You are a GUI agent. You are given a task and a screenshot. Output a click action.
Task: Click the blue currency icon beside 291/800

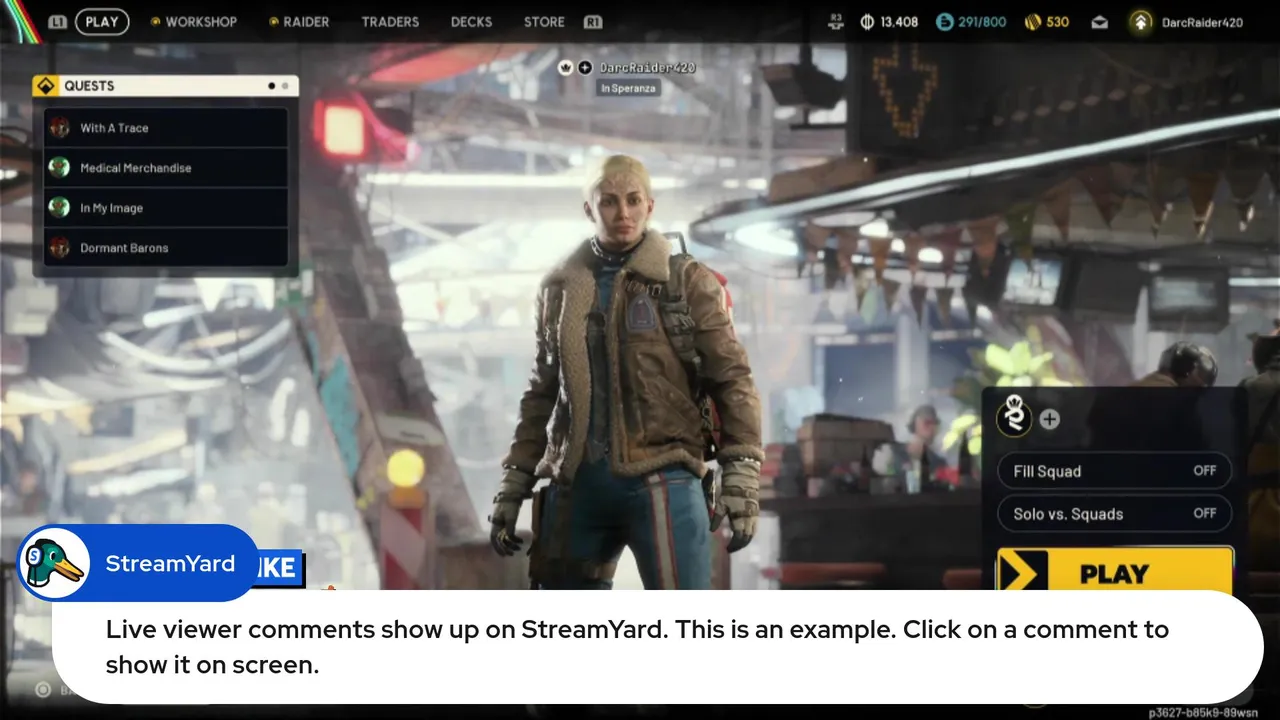click(x=944, y=22)
